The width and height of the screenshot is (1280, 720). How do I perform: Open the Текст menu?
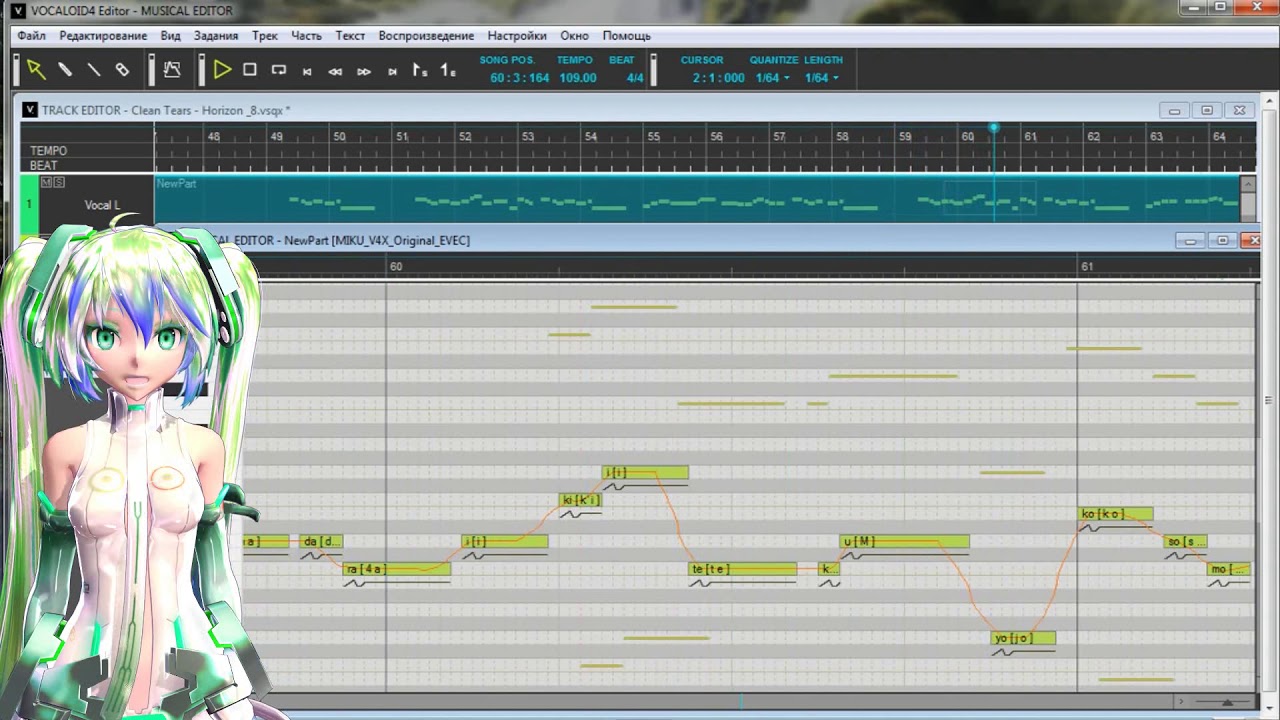coord(350,36)
